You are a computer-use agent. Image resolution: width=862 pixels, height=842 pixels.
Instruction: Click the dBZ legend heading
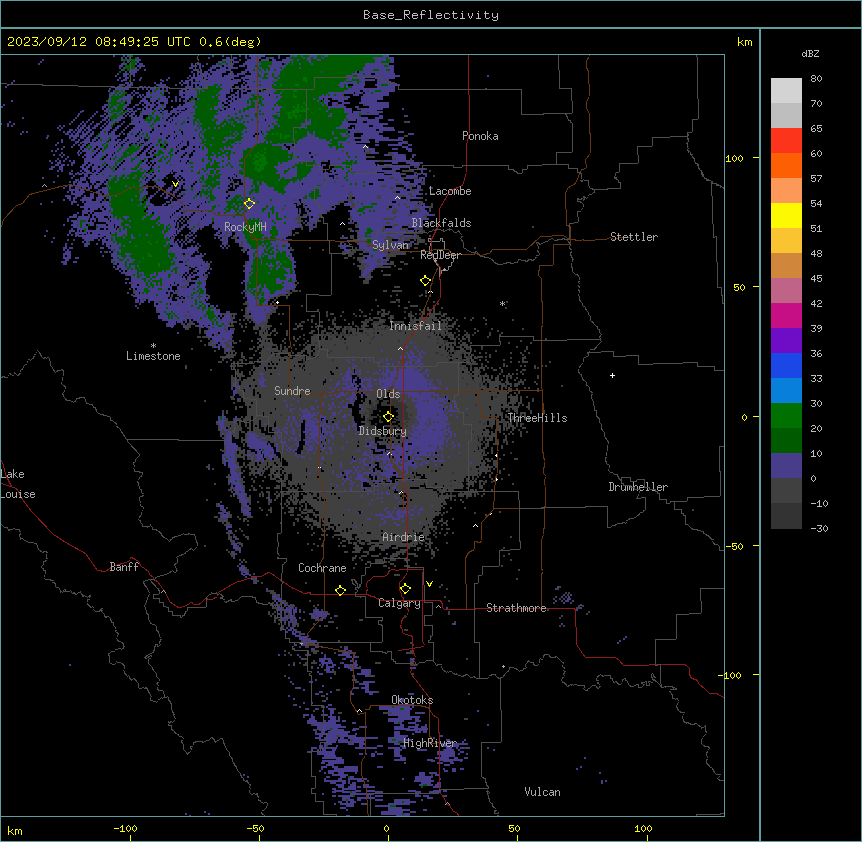[810, 53]
